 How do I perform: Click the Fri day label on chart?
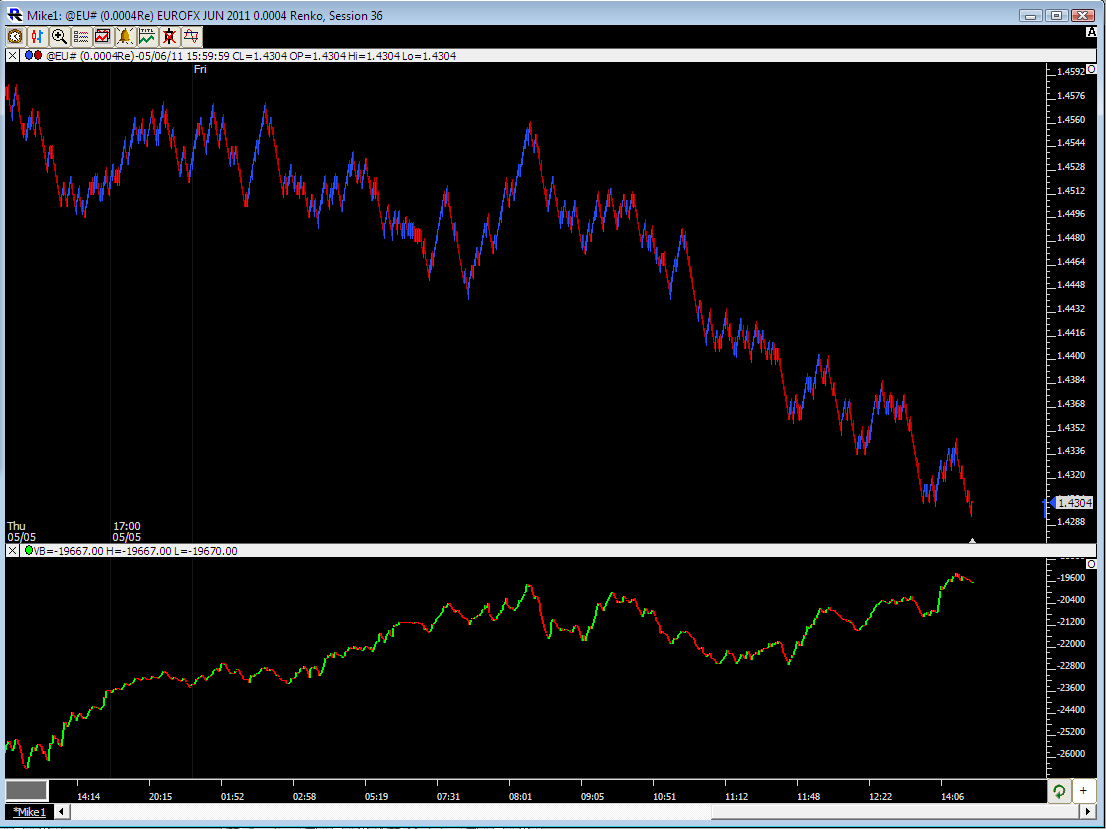click(200, 69)
